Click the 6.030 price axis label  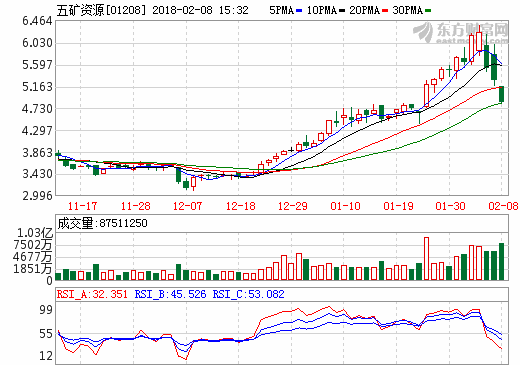[x=37, y=43]
